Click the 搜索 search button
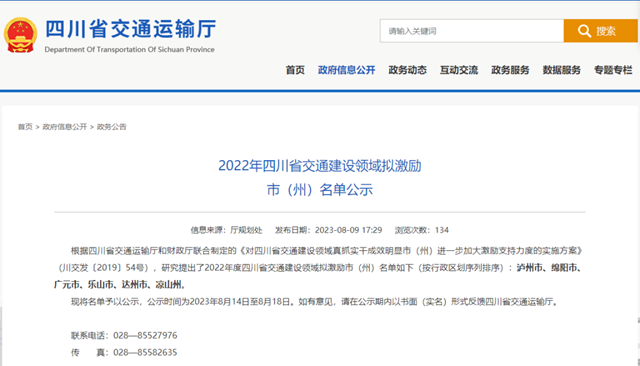640x366 pixels. pyautogui.click(x=600, y=31)
